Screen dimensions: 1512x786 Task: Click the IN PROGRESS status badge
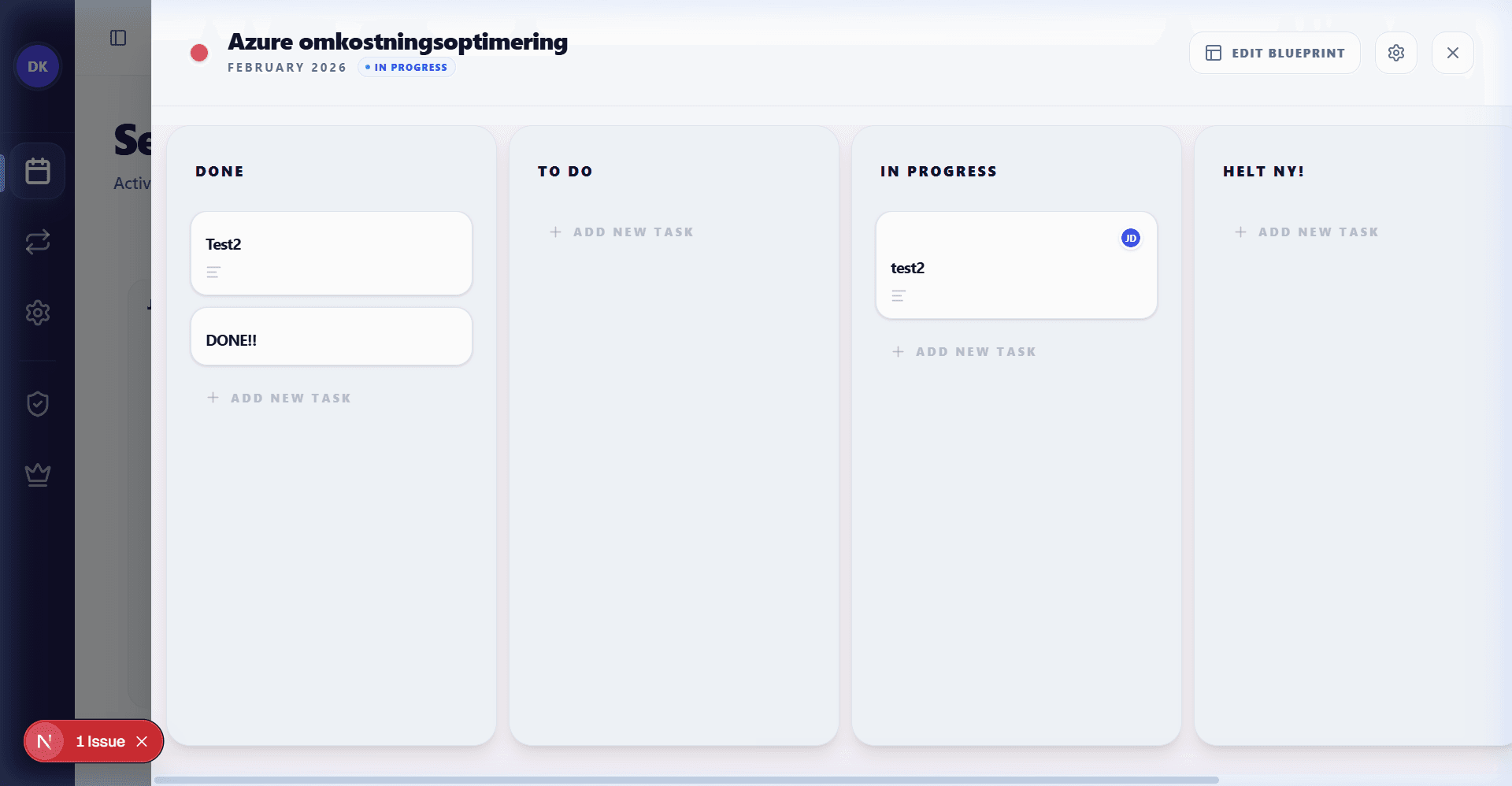[406, 67]
